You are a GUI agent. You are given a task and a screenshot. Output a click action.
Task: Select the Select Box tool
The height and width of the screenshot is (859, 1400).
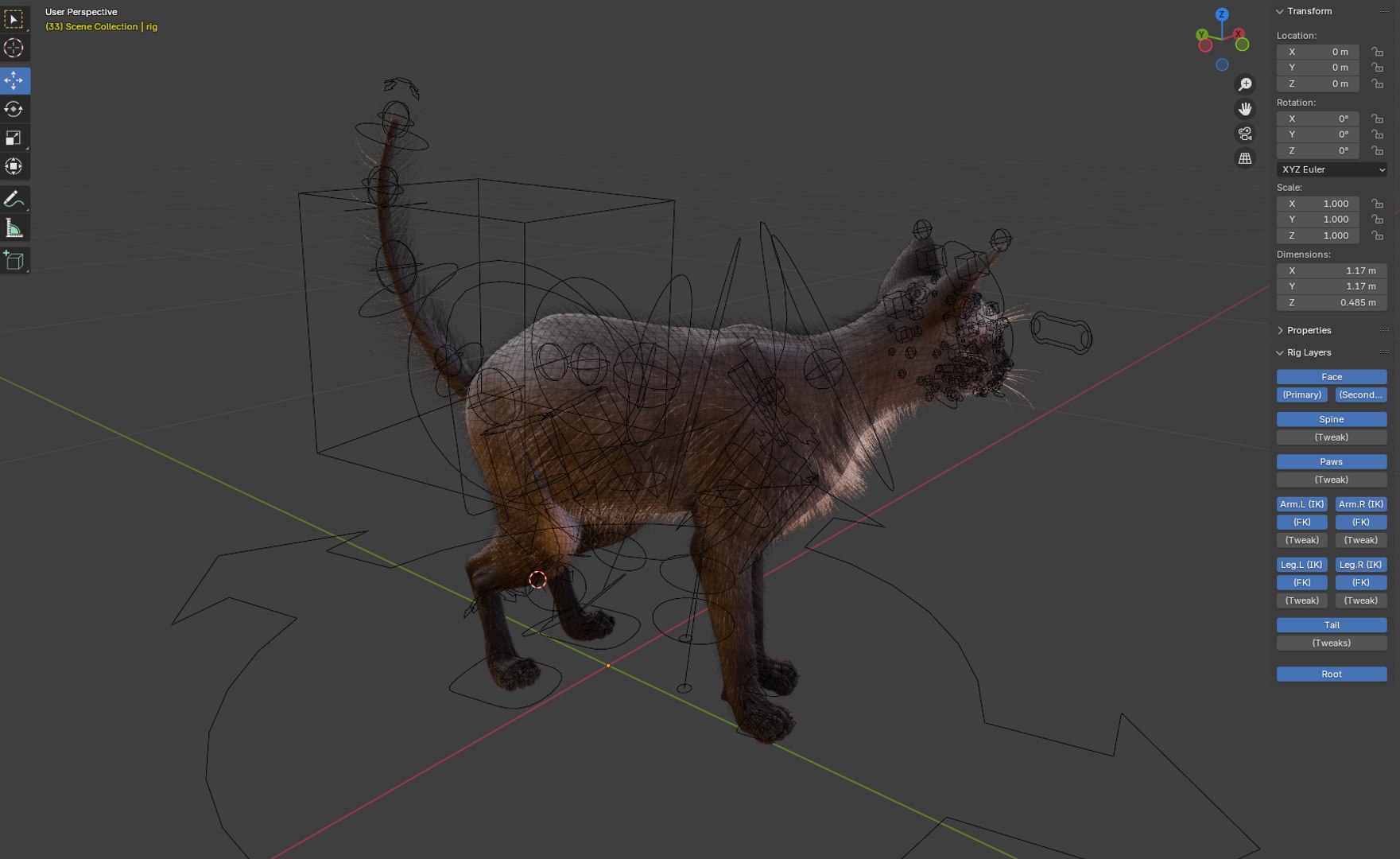click(x=14, y=19)
